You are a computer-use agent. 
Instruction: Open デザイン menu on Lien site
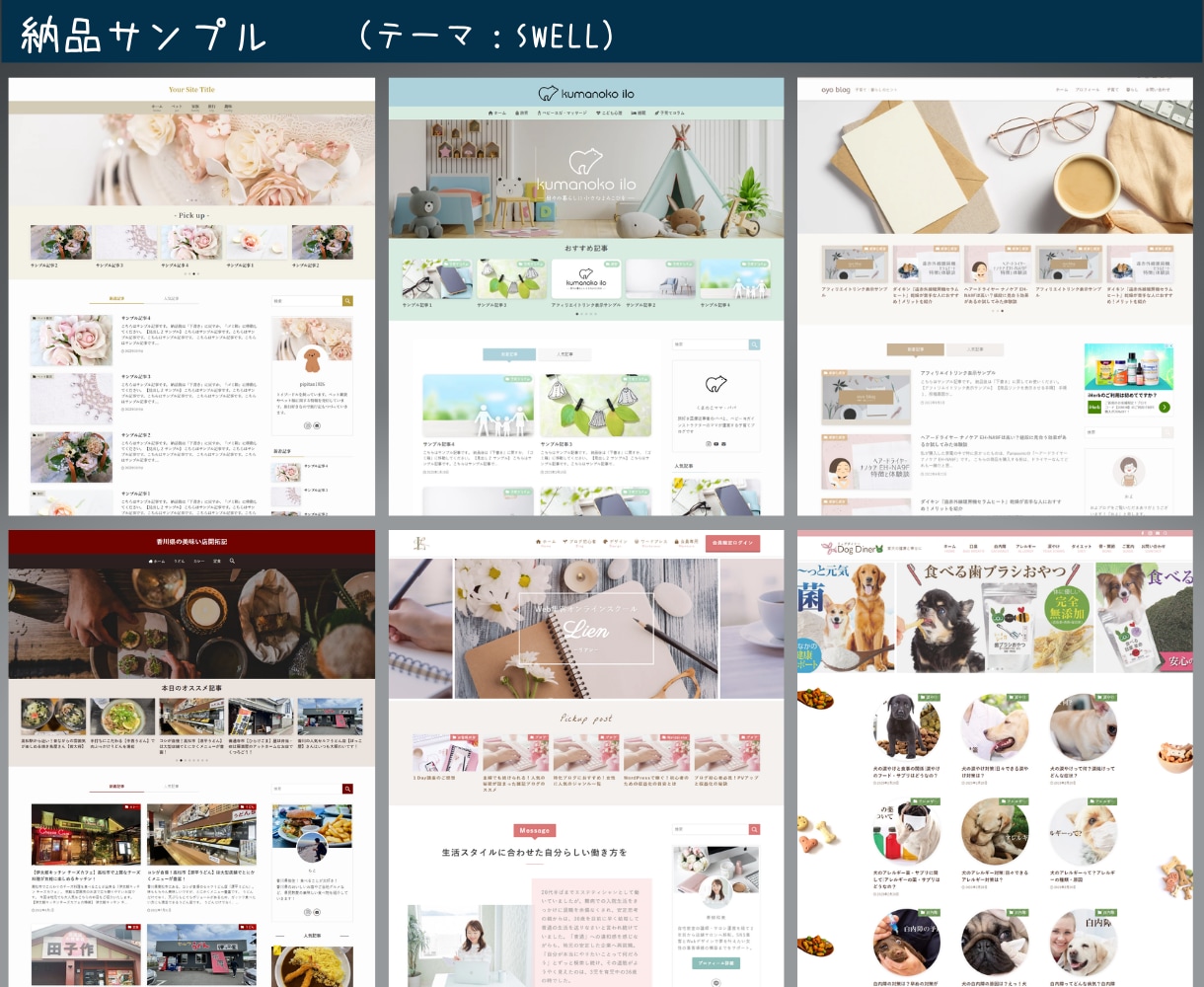coord(617,542)
